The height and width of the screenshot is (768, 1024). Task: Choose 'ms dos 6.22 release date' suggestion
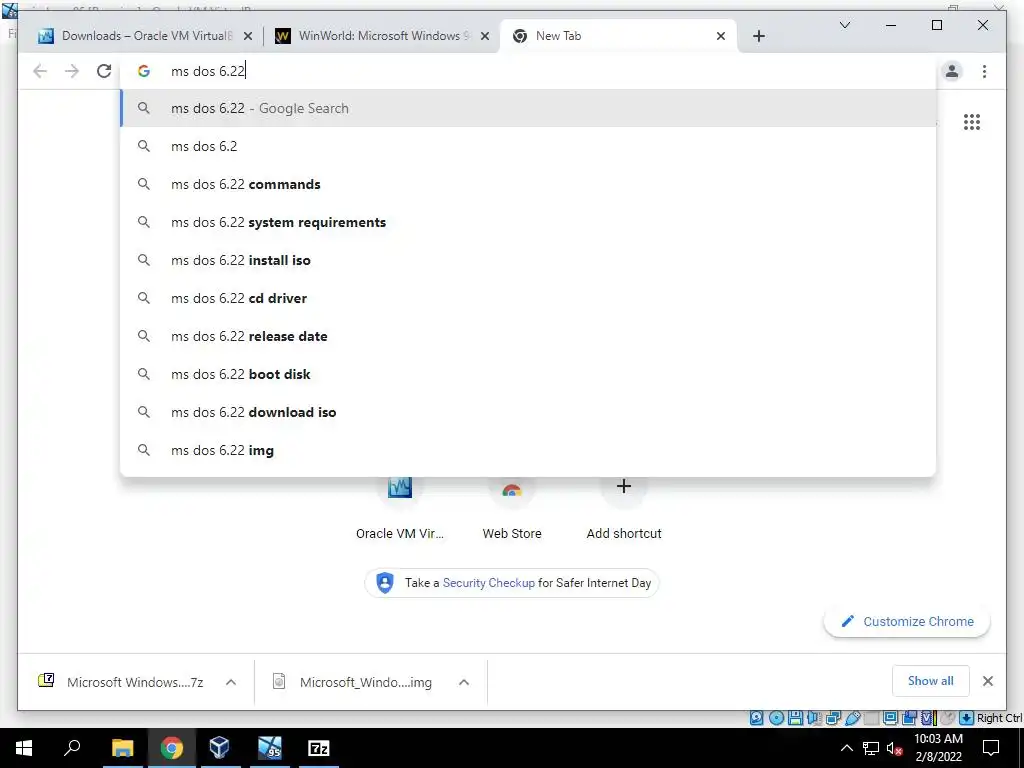(x=528, y=336)
